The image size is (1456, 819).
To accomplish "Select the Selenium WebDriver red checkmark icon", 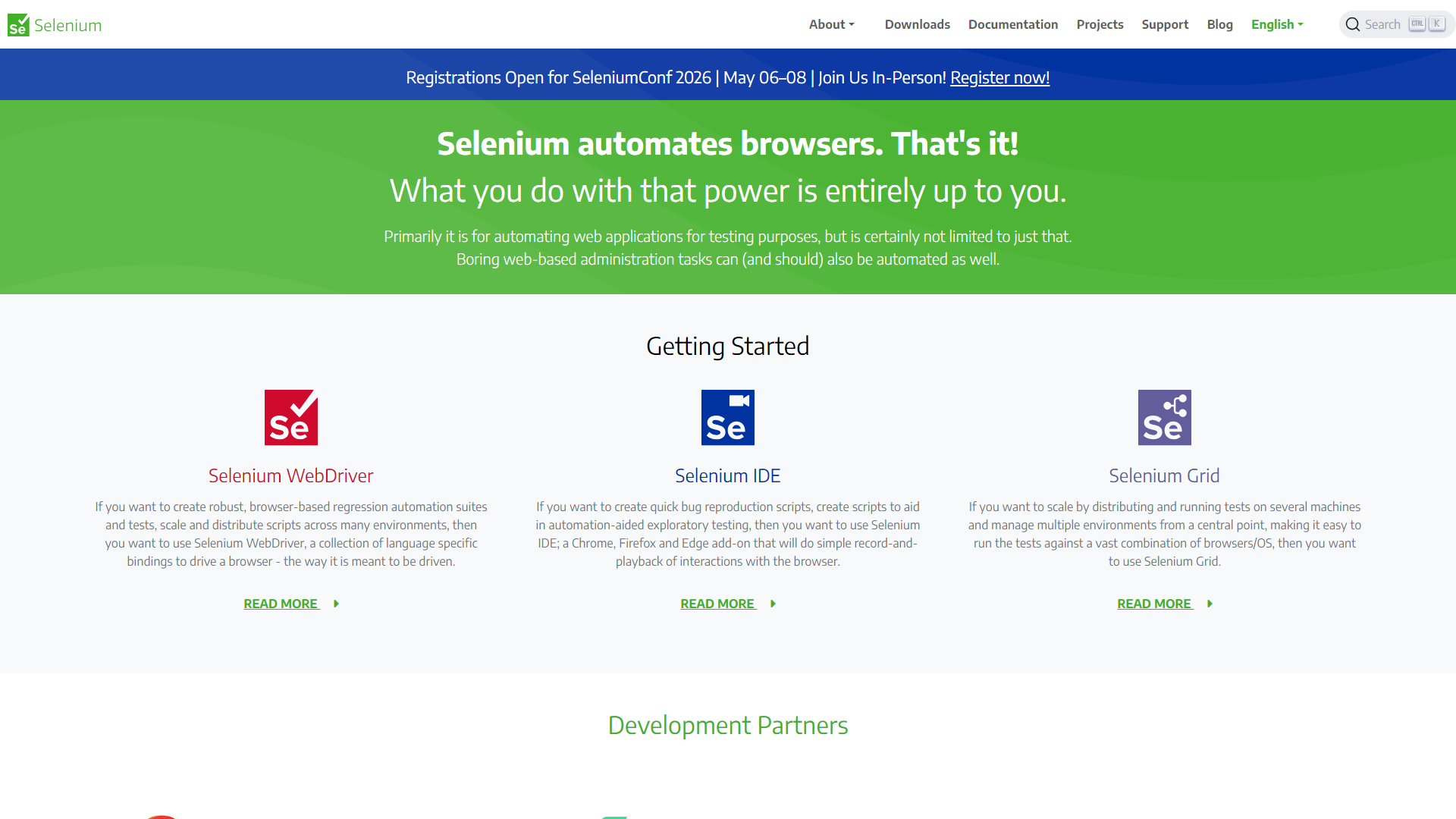I will click(x=290, y=416).
